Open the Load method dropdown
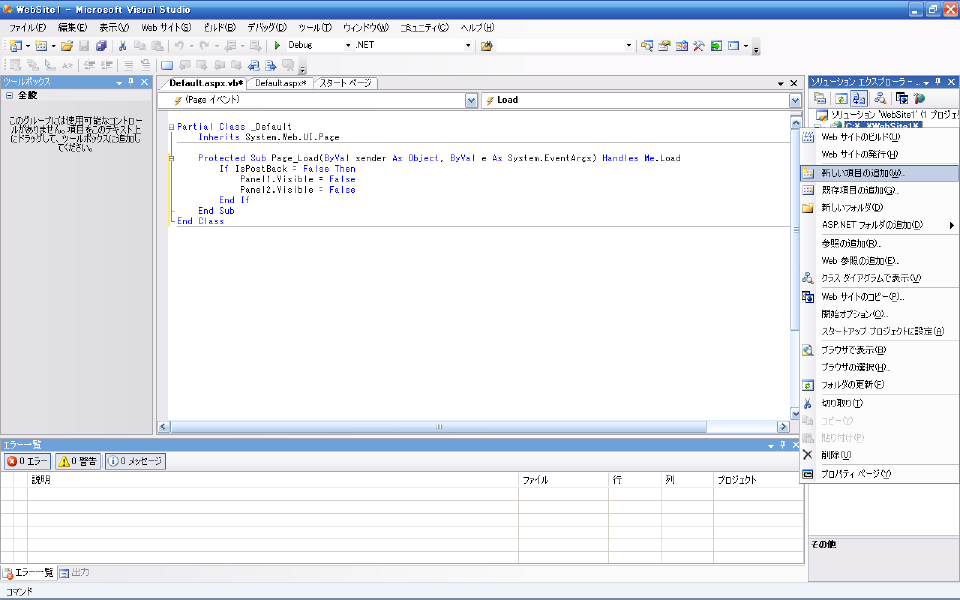Image resolution: width=960 pixels, height=600 pixels. coord(796,101)
